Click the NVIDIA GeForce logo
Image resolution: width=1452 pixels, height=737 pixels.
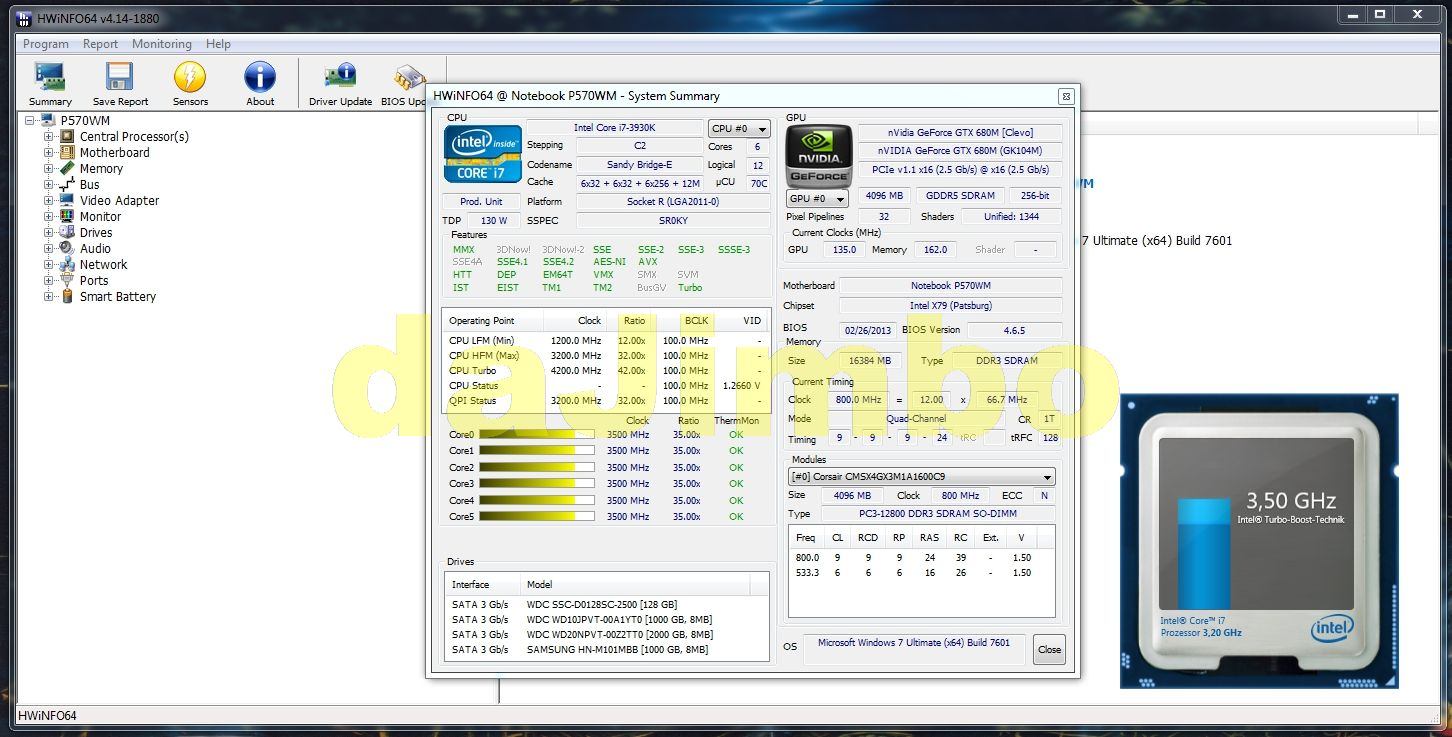pyautogui.click(x=817, y=154)
